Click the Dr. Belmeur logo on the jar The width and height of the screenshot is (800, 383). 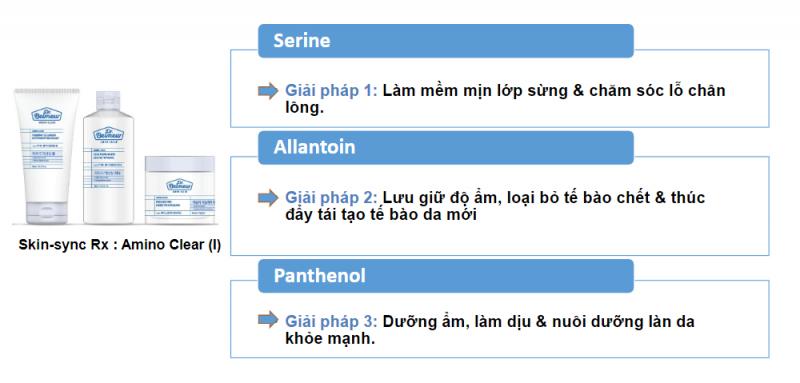click(x=180, y=186)
